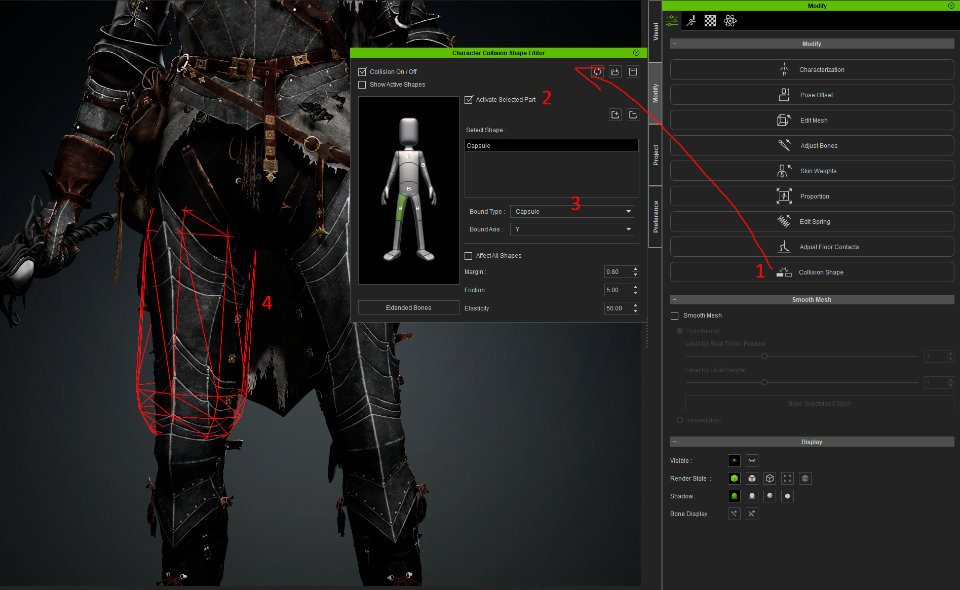The width and height of the screenshot is (960, 590).
Task: Open the Visual side tab
Action: (x=656, y=32)
